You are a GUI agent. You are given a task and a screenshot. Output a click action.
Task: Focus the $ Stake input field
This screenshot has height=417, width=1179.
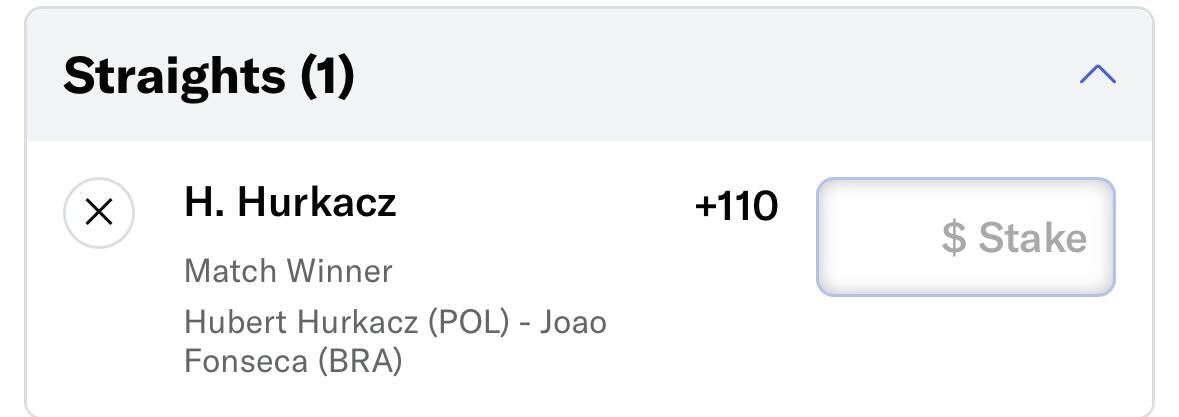pyautogui.click(x=965, y=237)
